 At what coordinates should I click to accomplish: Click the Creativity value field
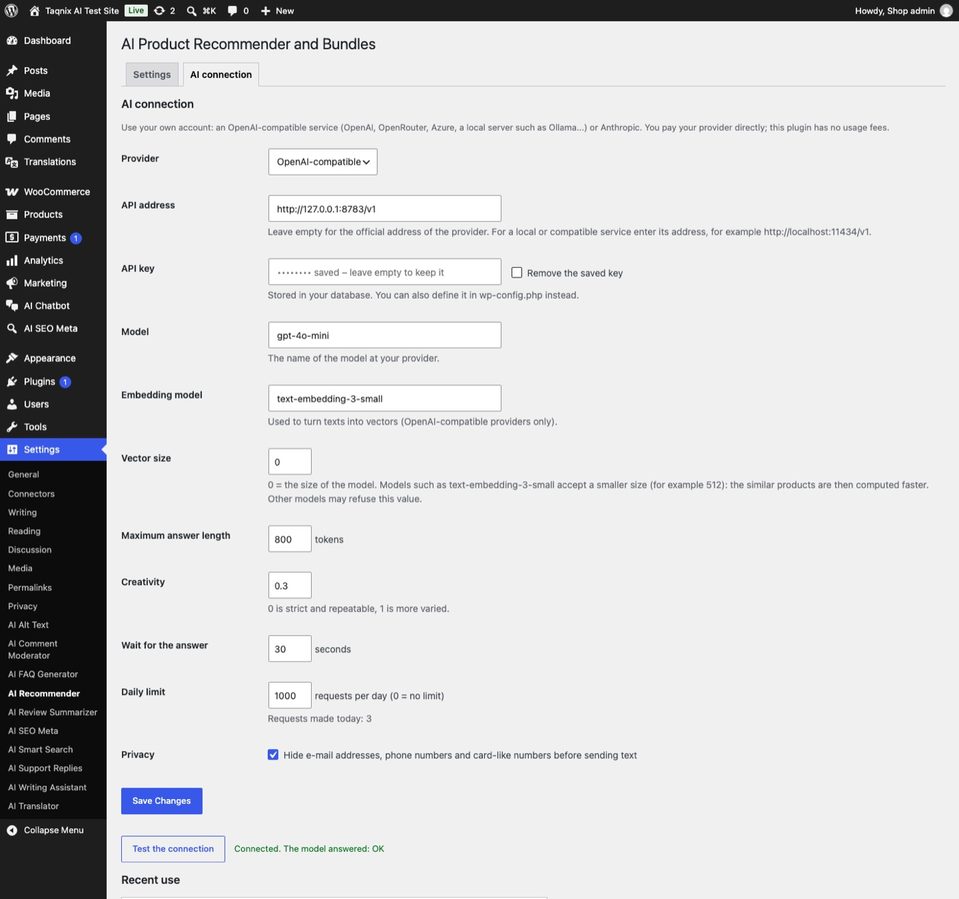pos(289,585)
